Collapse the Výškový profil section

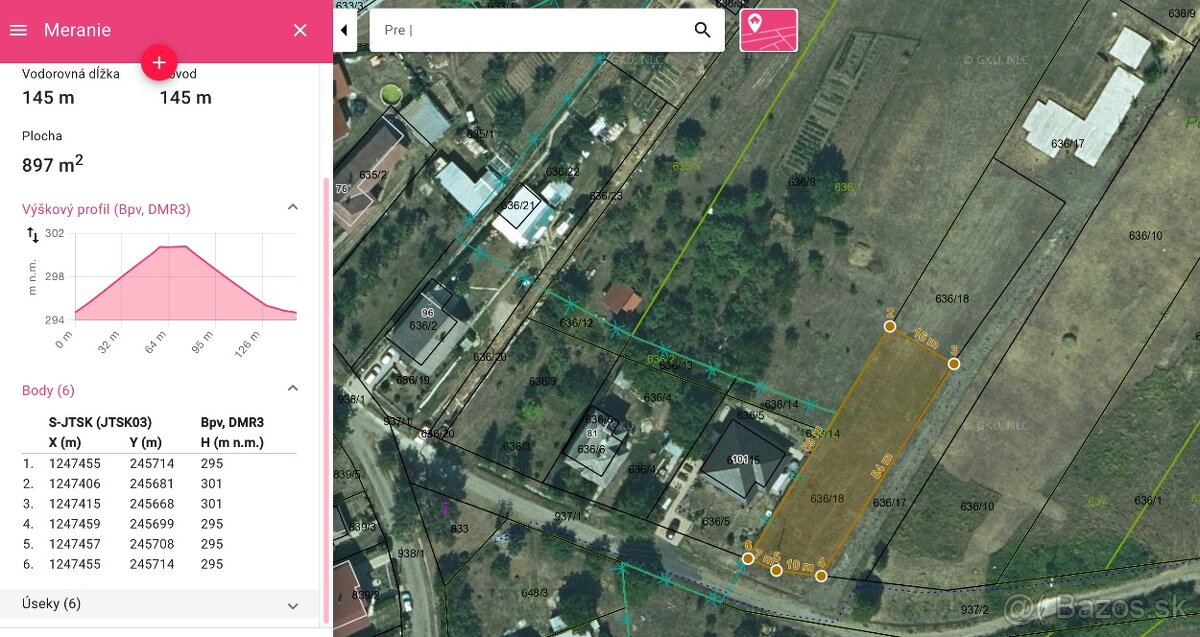[293, 208]
